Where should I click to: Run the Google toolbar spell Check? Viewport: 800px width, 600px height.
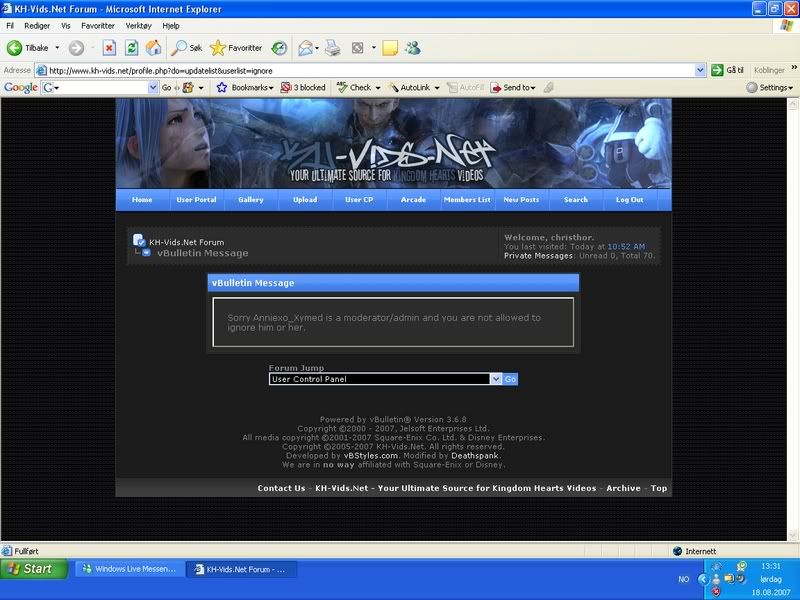[354, 88]
